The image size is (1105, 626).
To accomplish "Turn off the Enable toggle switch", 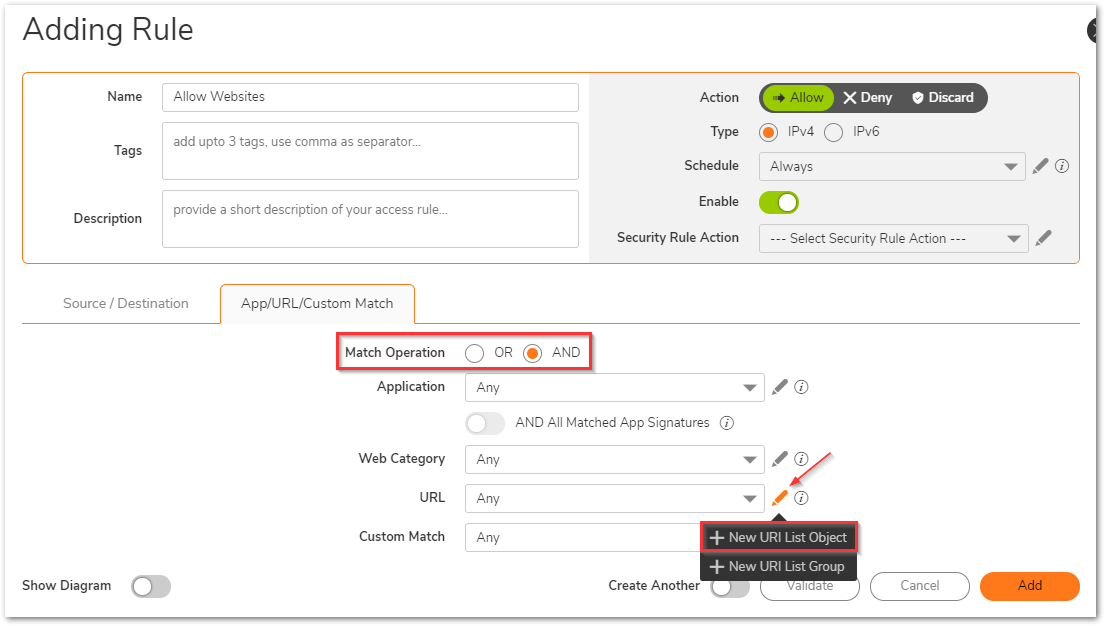I will pos(779,202).
